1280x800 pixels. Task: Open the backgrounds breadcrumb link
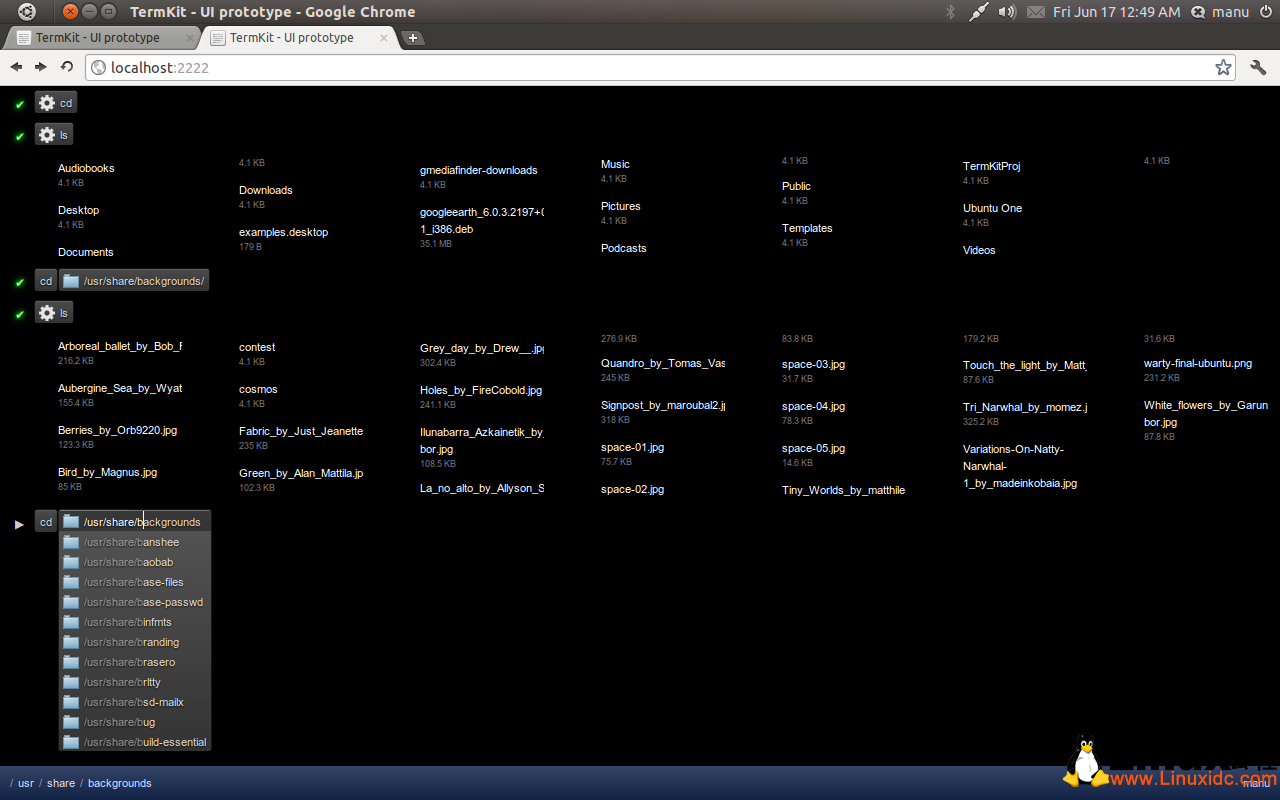pyautogui.click(x=119, y=783)
